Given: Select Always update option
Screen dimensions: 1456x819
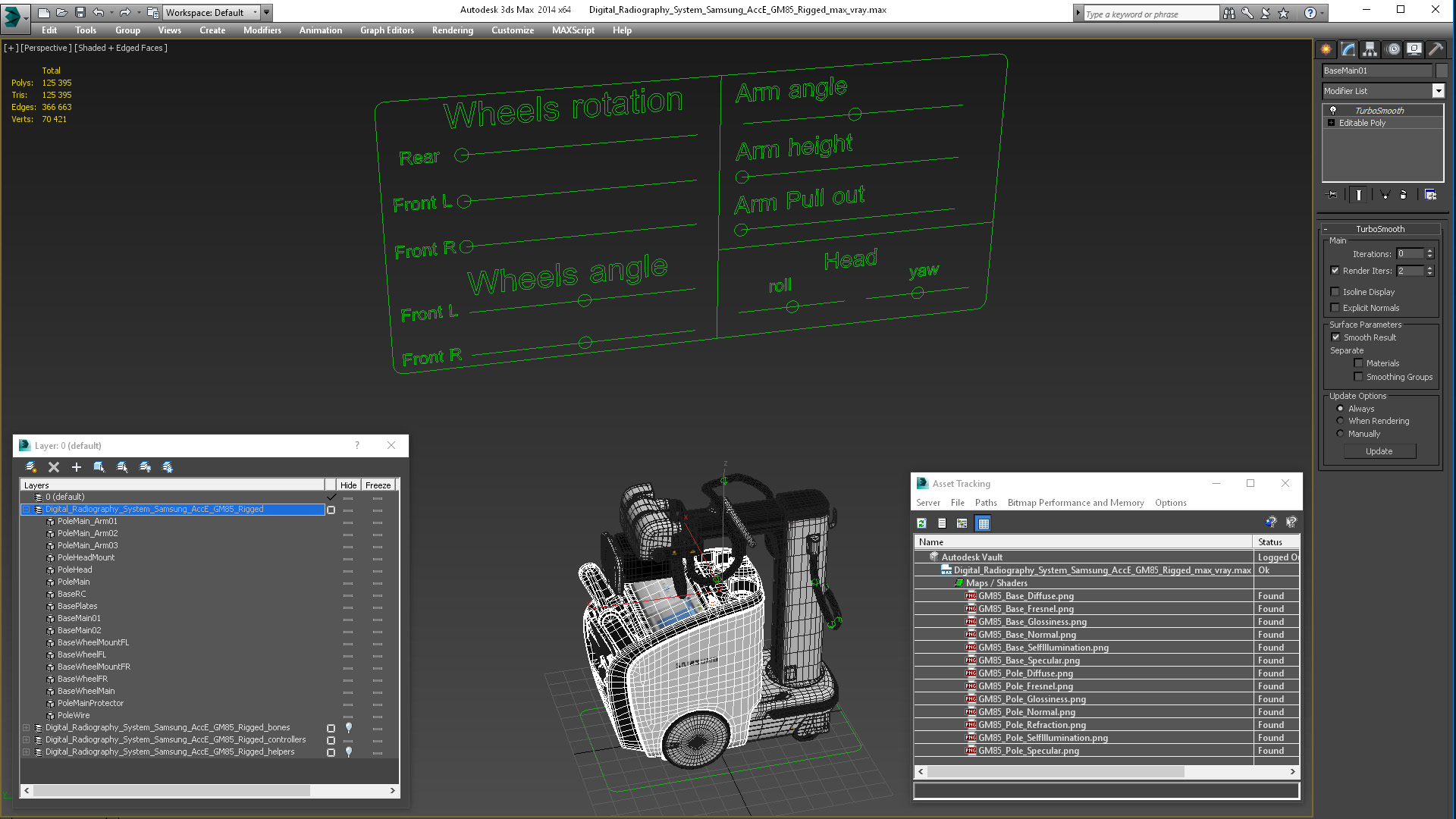Looking at the screenshot, I should (1340, 409).
